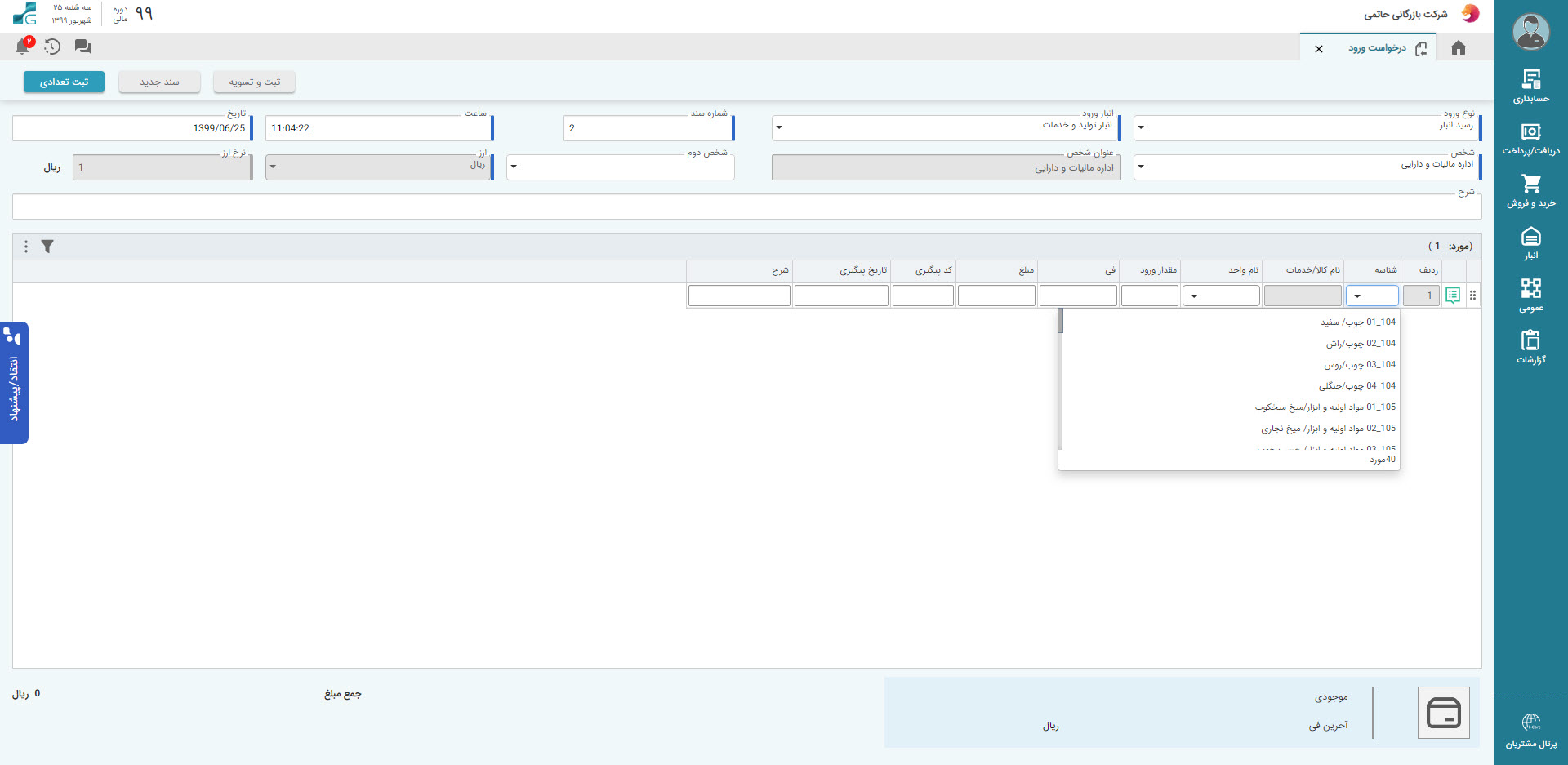Open the history clock icon

tap(52, 47)
